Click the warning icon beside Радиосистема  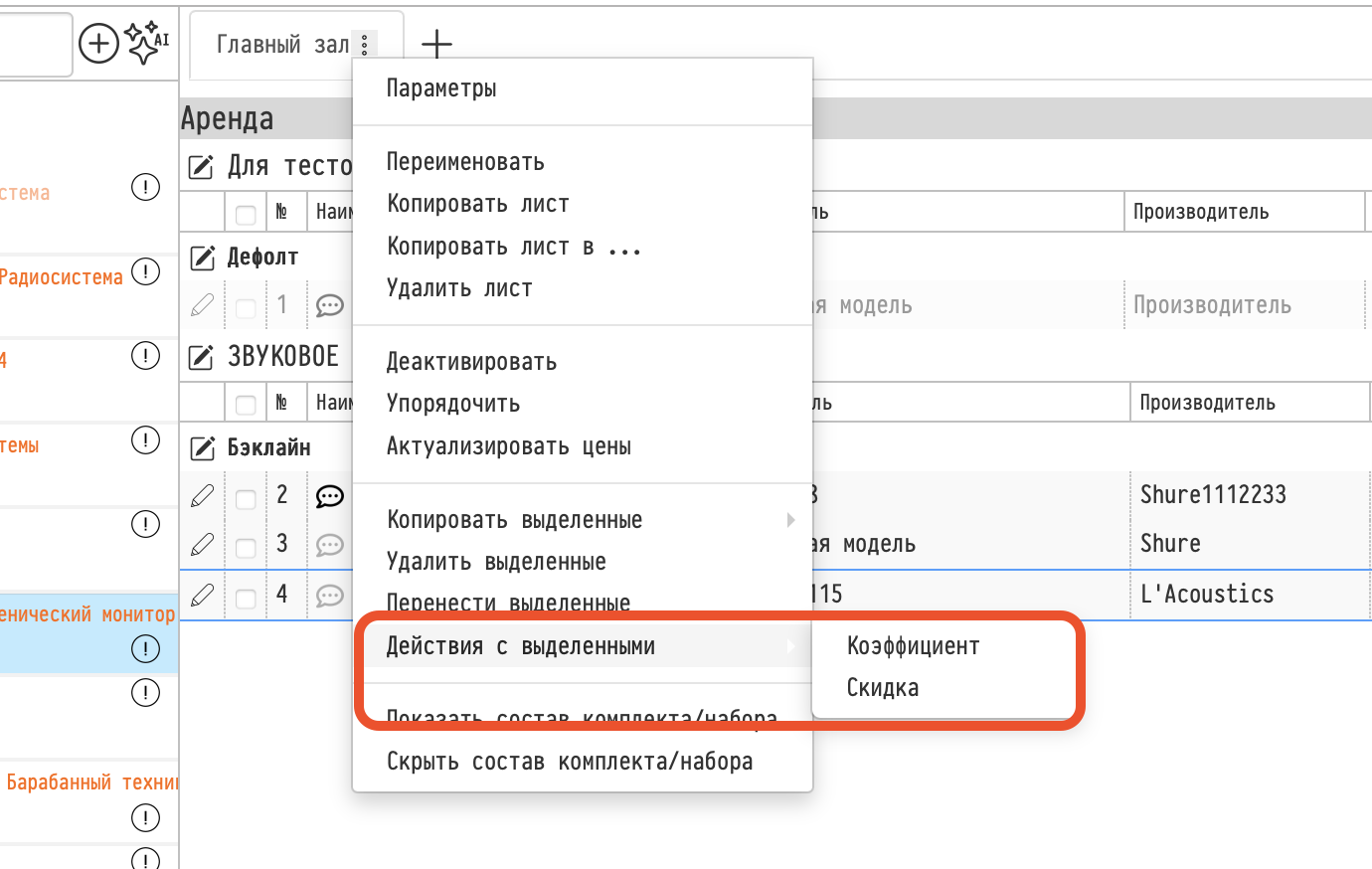(x=145, y=271)
